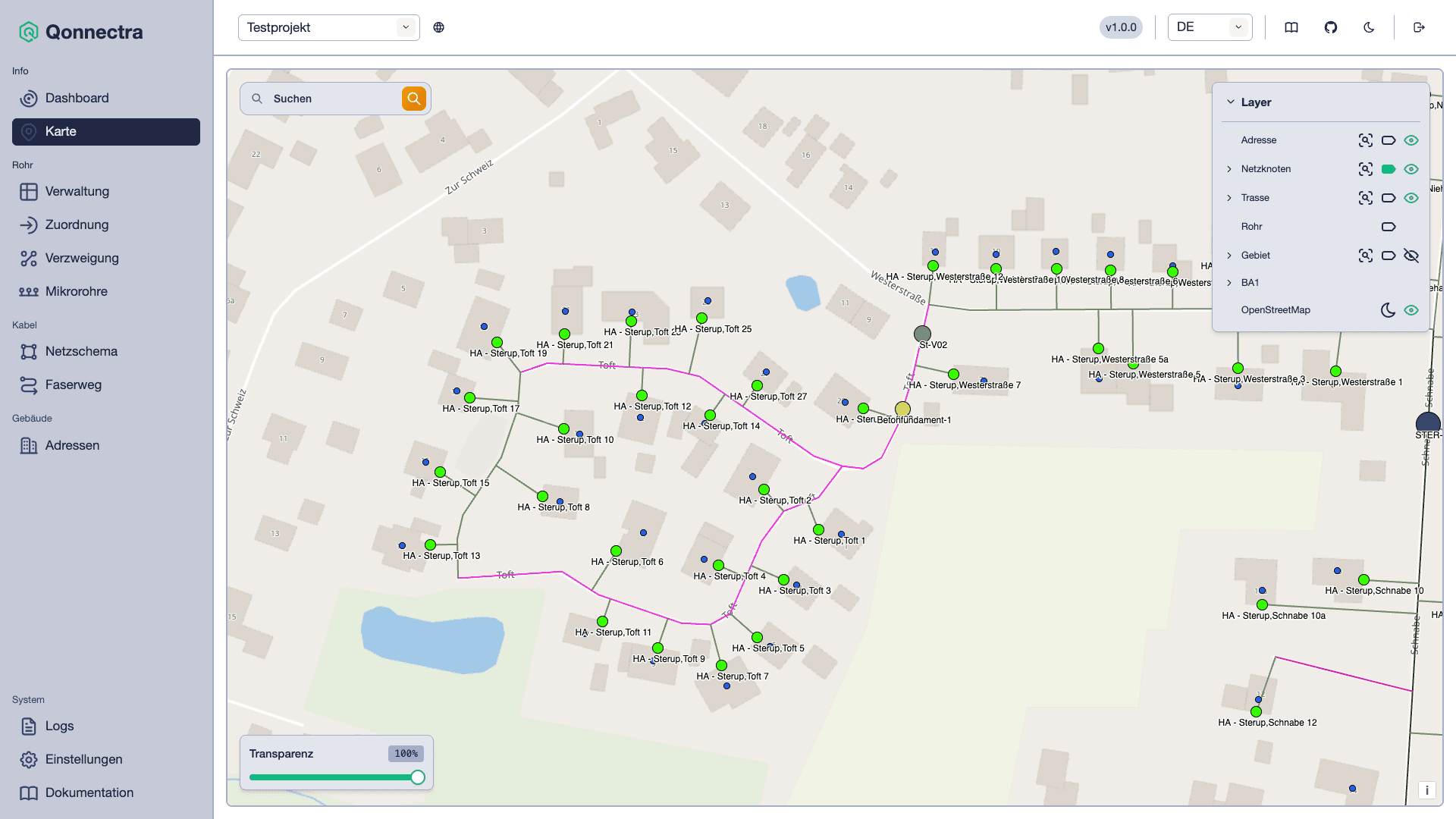This screenshot has height=819, width=1456.
Task: Show the Gebiet layer via crossed eye
Action: click(1411, 256)
